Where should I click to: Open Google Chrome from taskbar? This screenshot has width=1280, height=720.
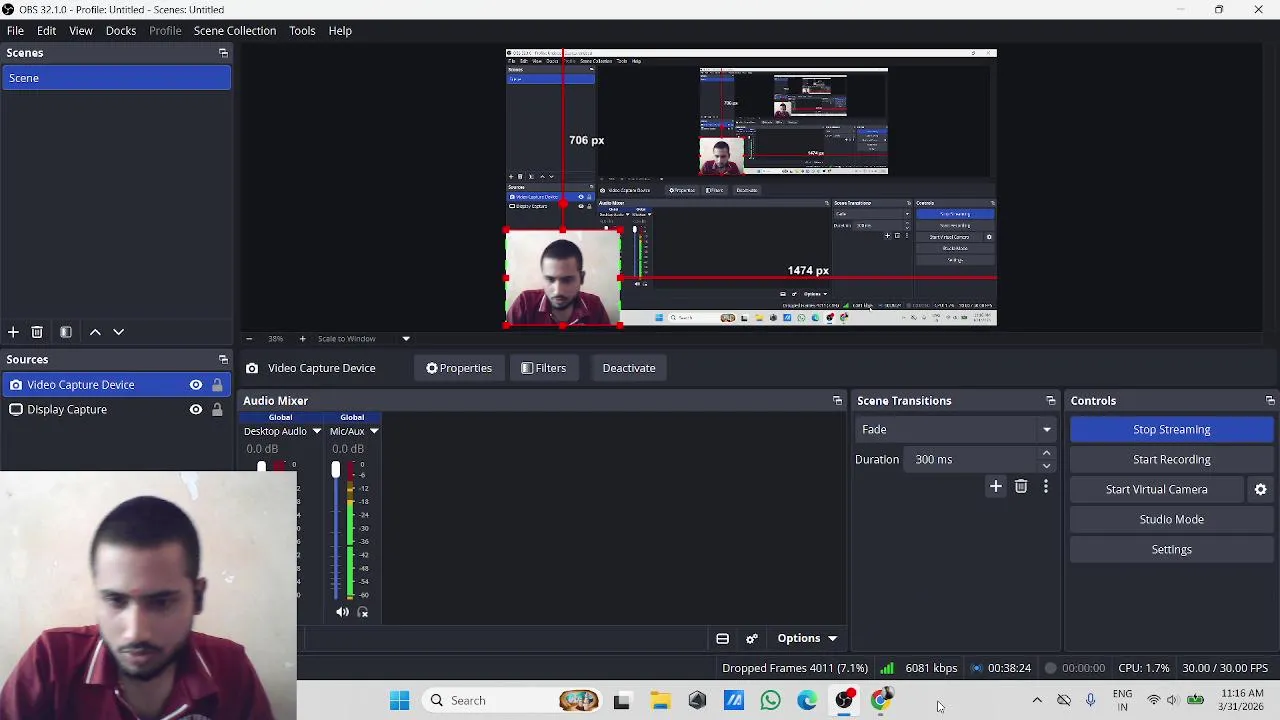coord(881,701)
